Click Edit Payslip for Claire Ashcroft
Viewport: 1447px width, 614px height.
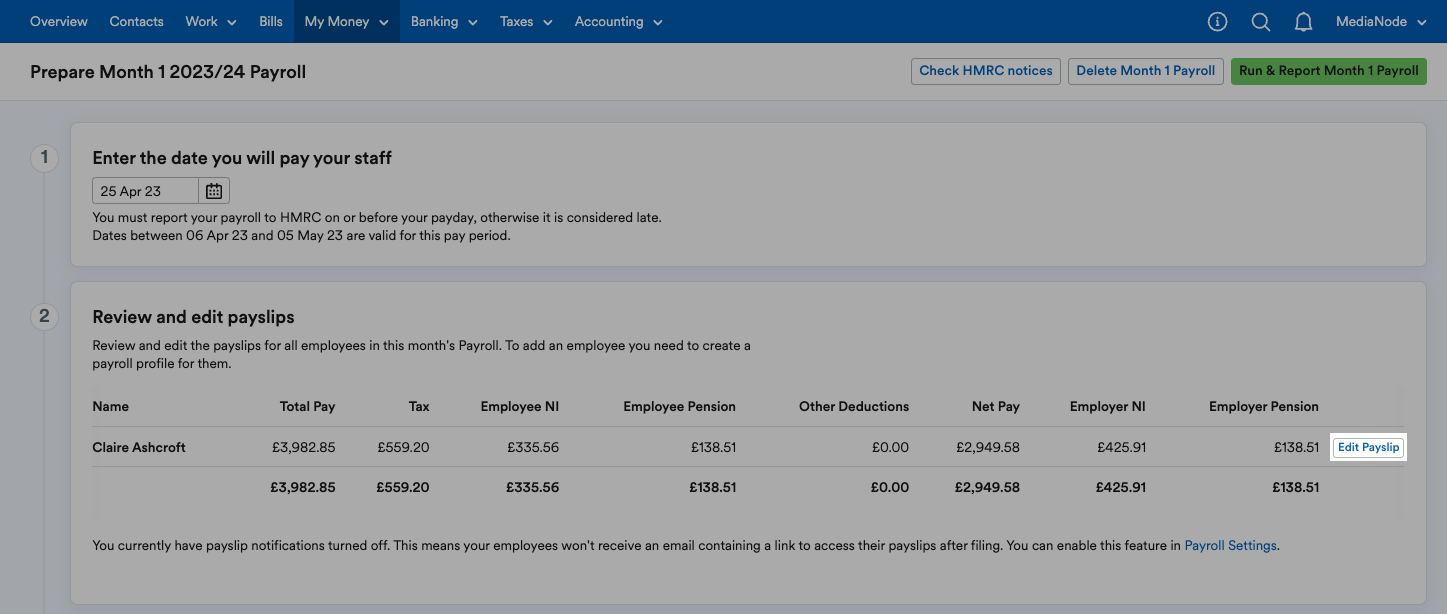pos(1369,447)
